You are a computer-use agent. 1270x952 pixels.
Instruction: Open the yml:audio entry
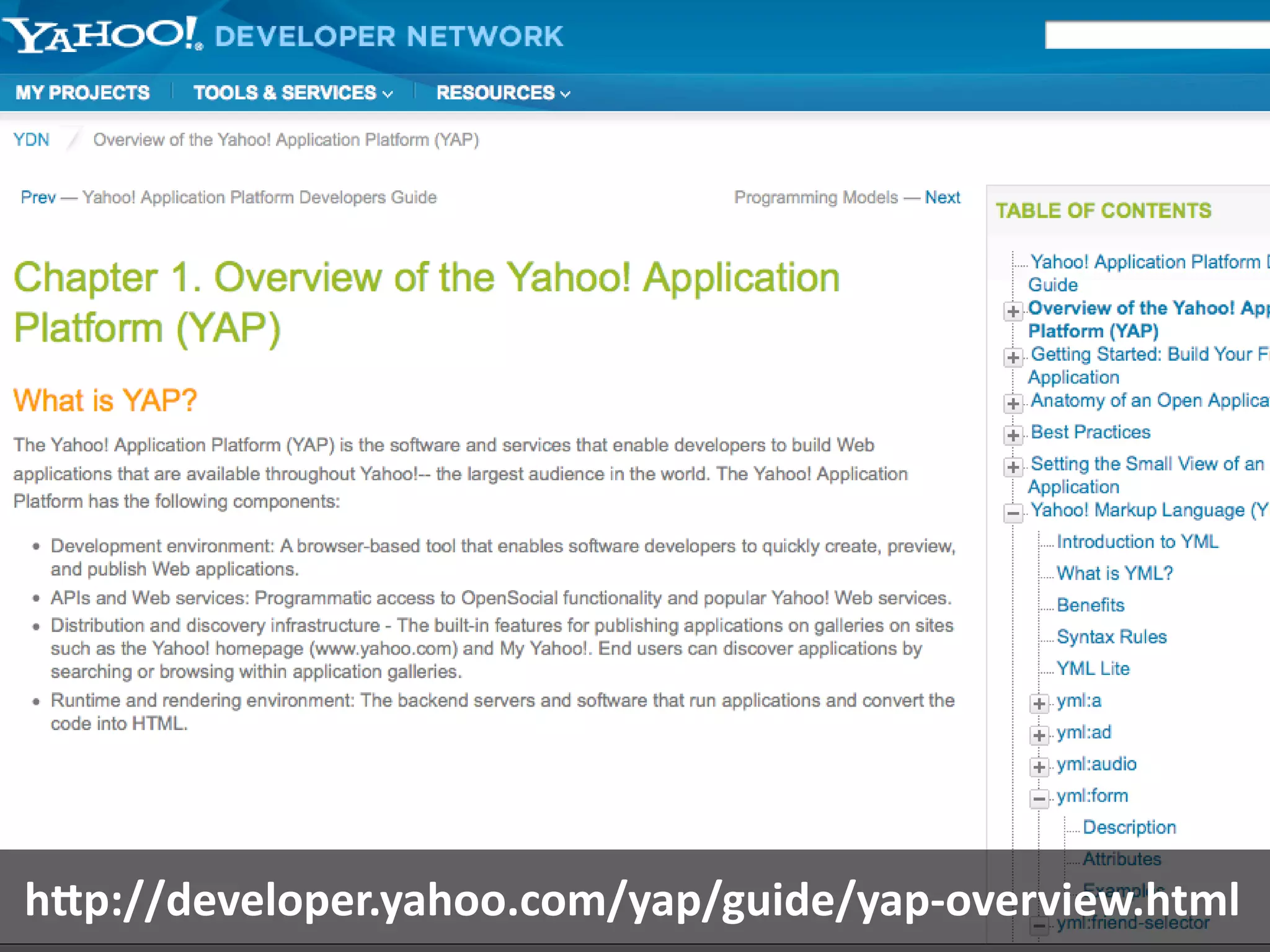(1096, 764)
